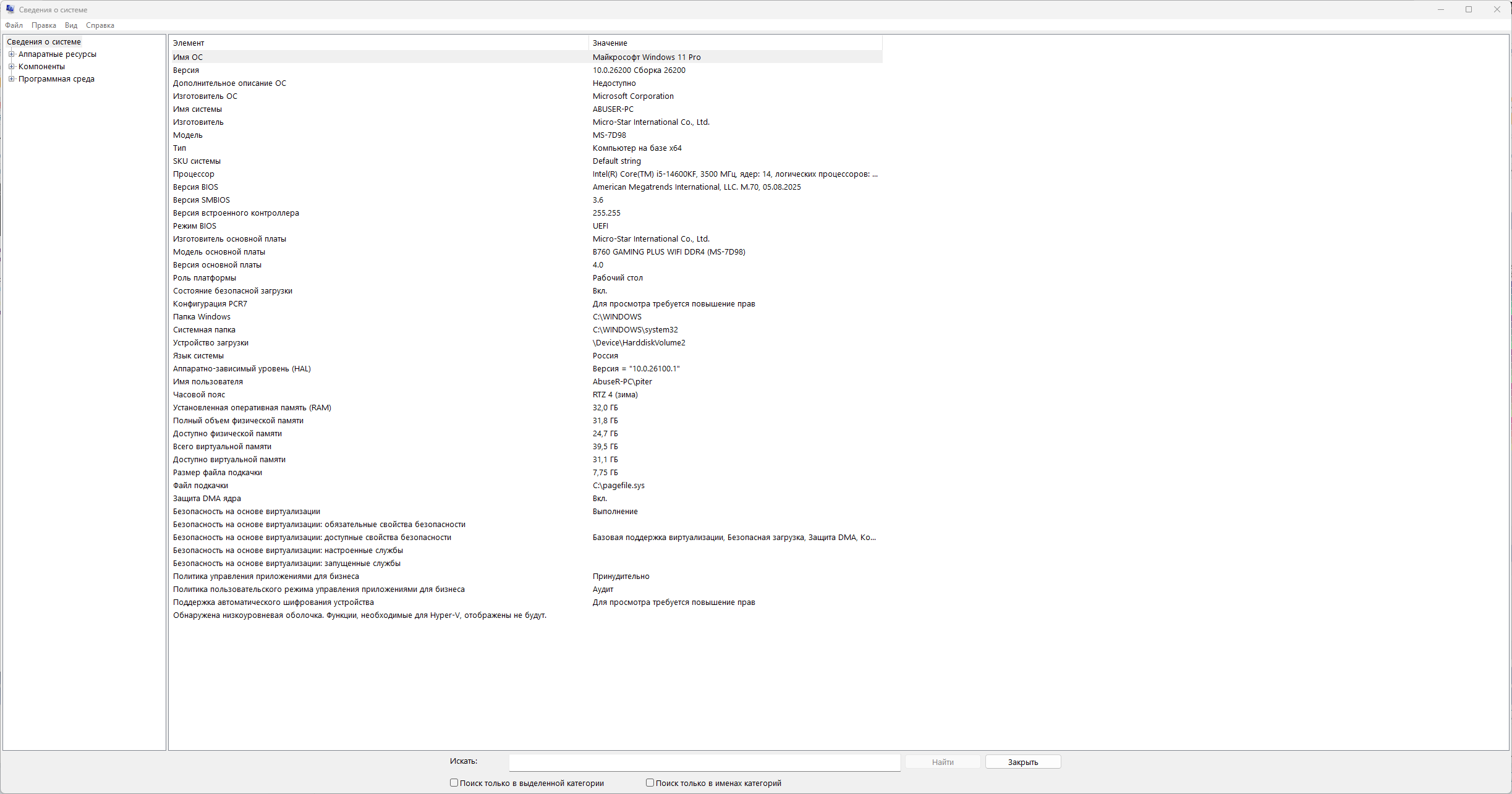Select the Версия SMBIOS row
This screenshot has width=1512, height=794.
[526, 200]
